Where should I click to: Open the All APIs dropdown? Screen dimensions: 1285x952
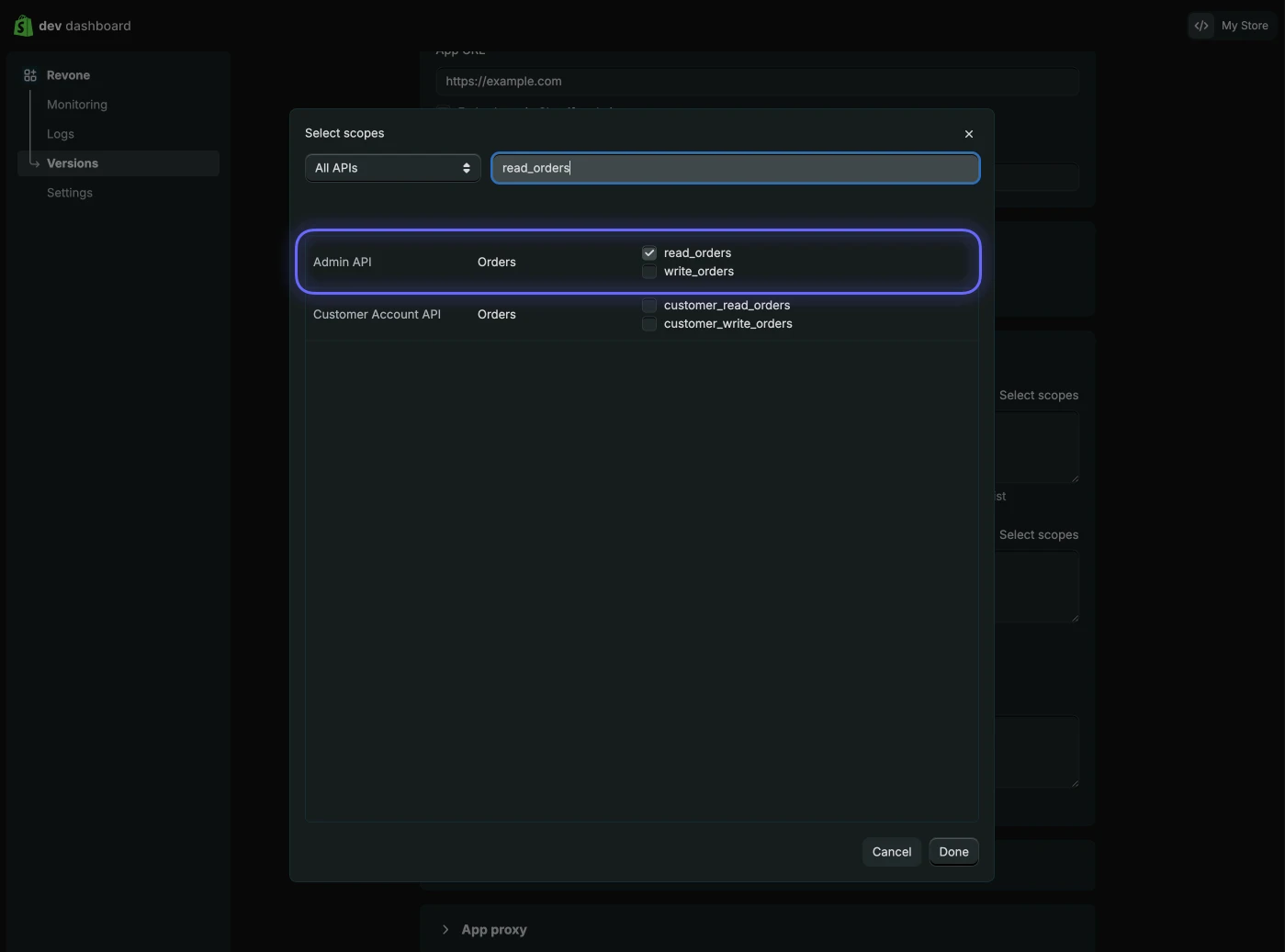(393, 168)
